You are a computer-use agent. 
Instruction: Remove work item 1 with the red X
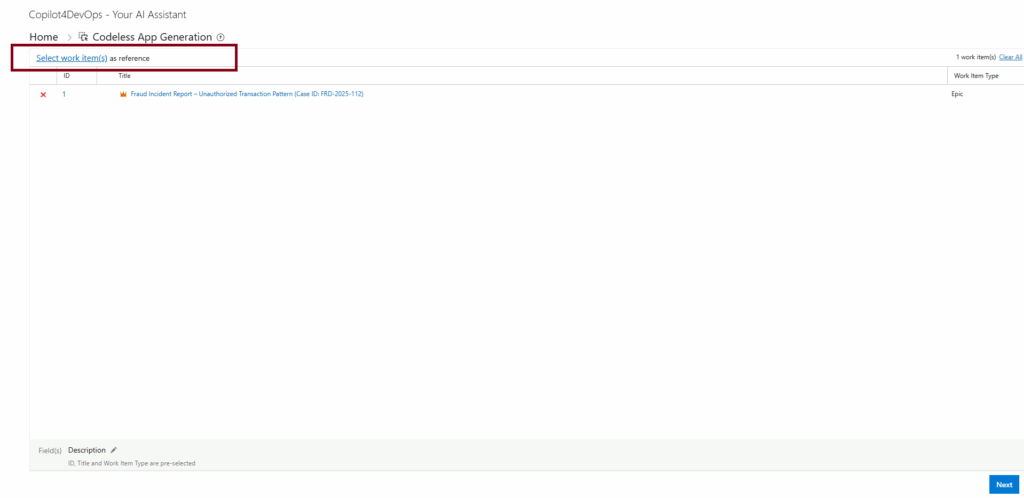[43, 95]
